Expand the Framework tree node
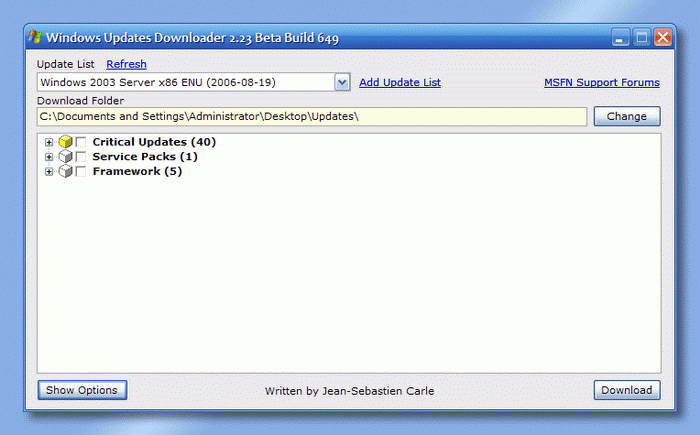Image resolution: width=700 pixels, height=435 pixels. 49,172
